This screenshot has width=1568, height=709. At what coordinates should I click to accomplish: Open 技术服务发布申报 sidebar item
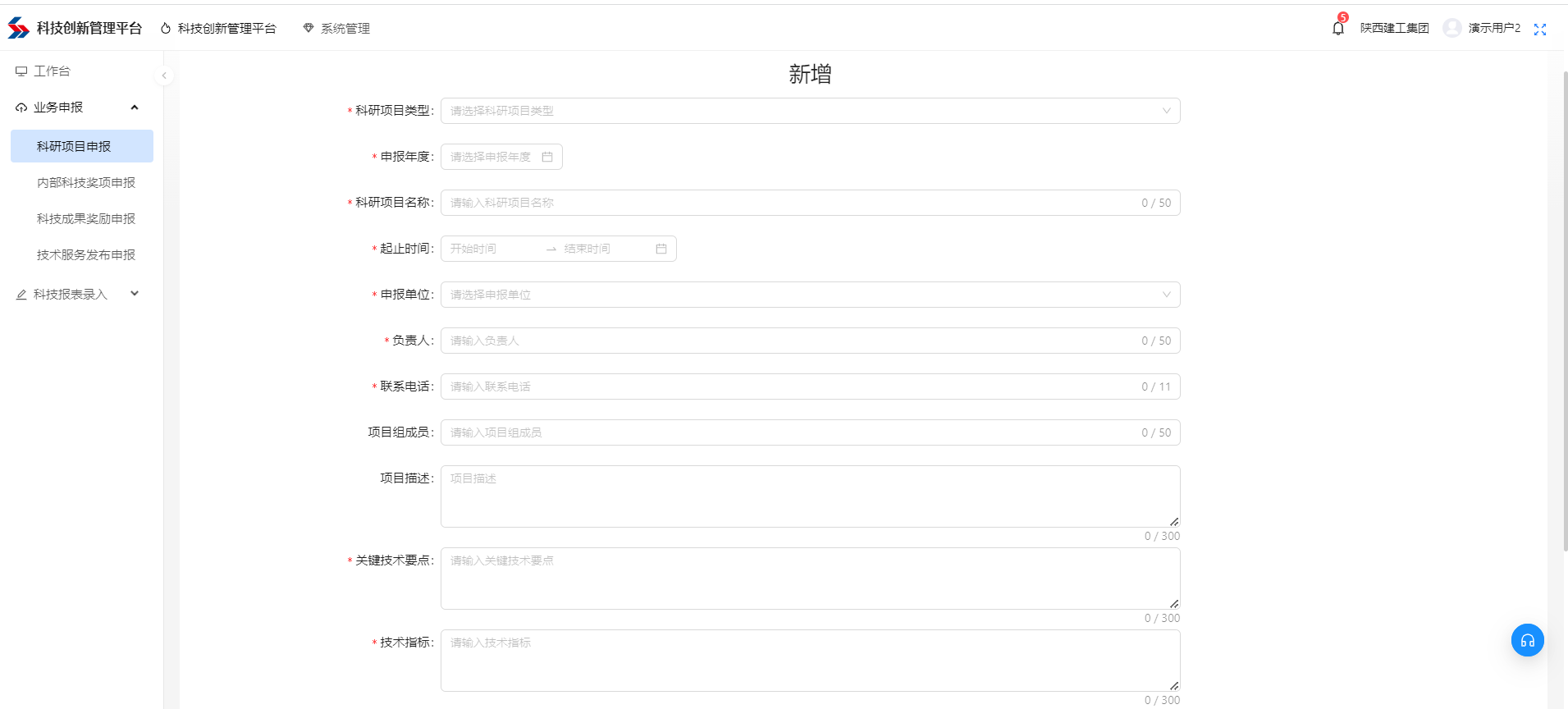point(86,255)
